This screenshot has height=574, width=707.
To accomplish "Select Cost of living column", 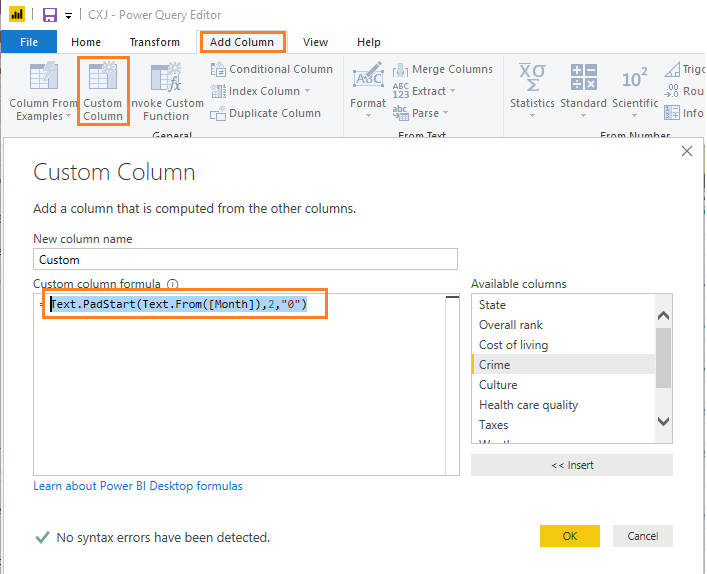I will (x=563, y=345).
